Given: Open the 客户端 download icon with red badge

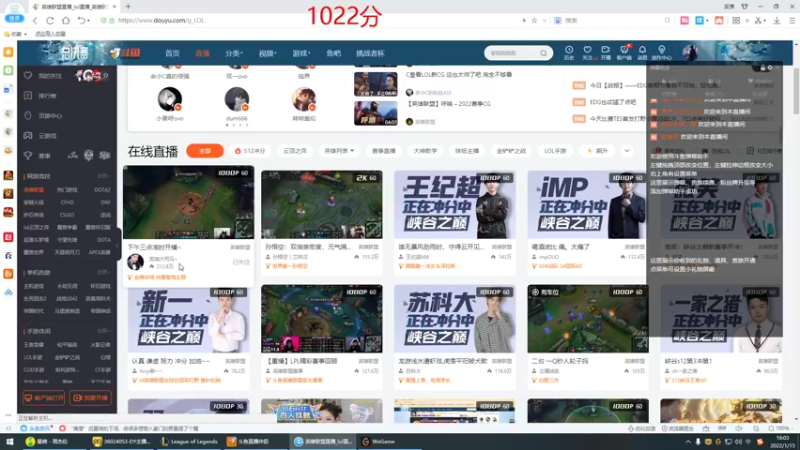Looking at the screenshot, I should point(624,52).
